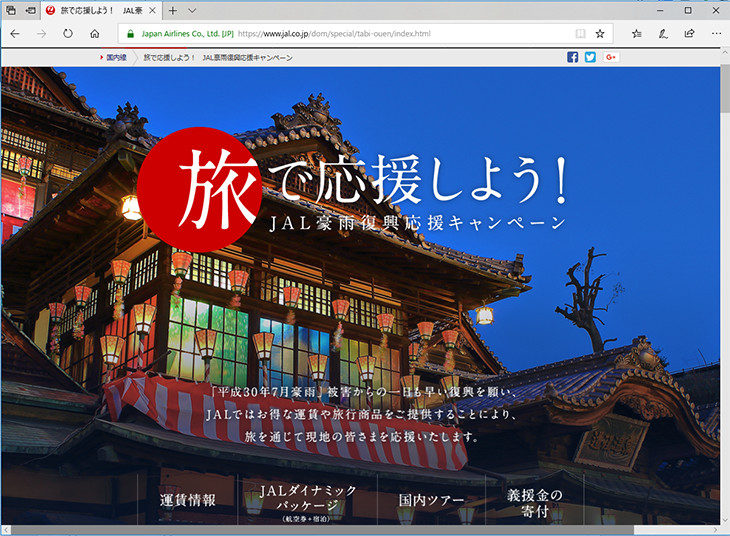
Task: Share on Twitter icon
Action: click(590, 57)
